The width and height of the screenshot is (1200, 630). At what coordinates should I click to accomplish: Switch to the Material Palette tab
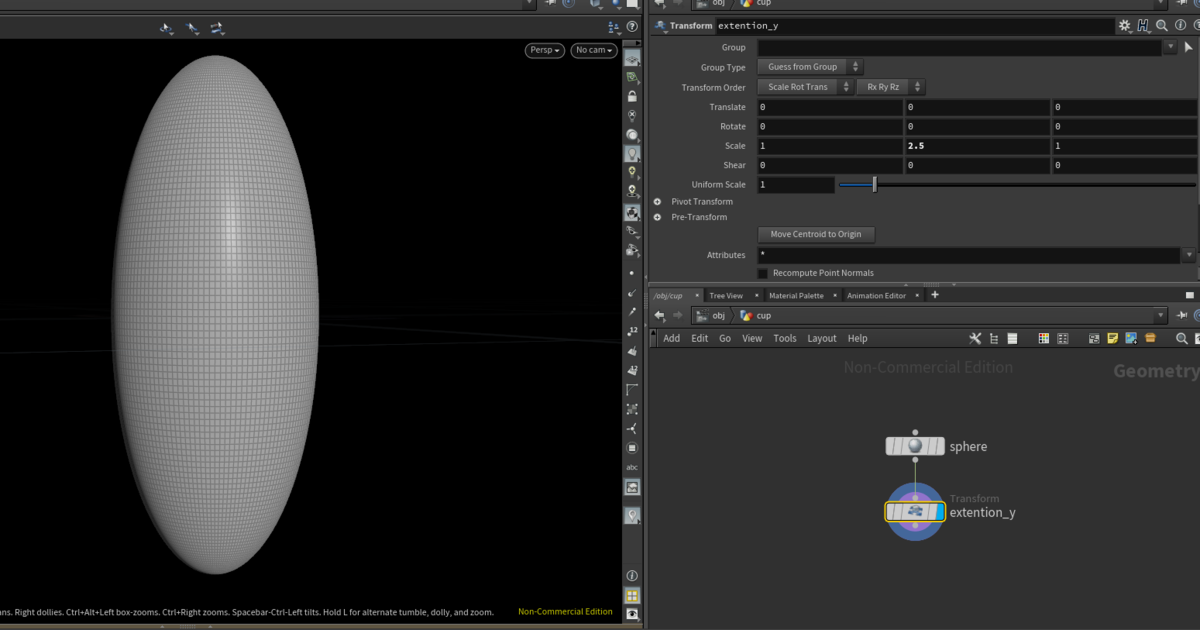point(796,296)
